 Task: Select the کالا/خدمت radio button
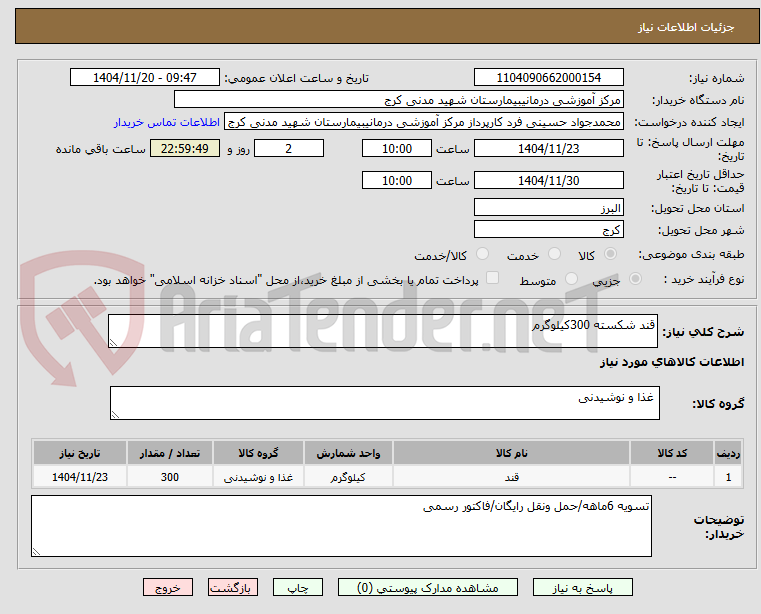(482, 254)
